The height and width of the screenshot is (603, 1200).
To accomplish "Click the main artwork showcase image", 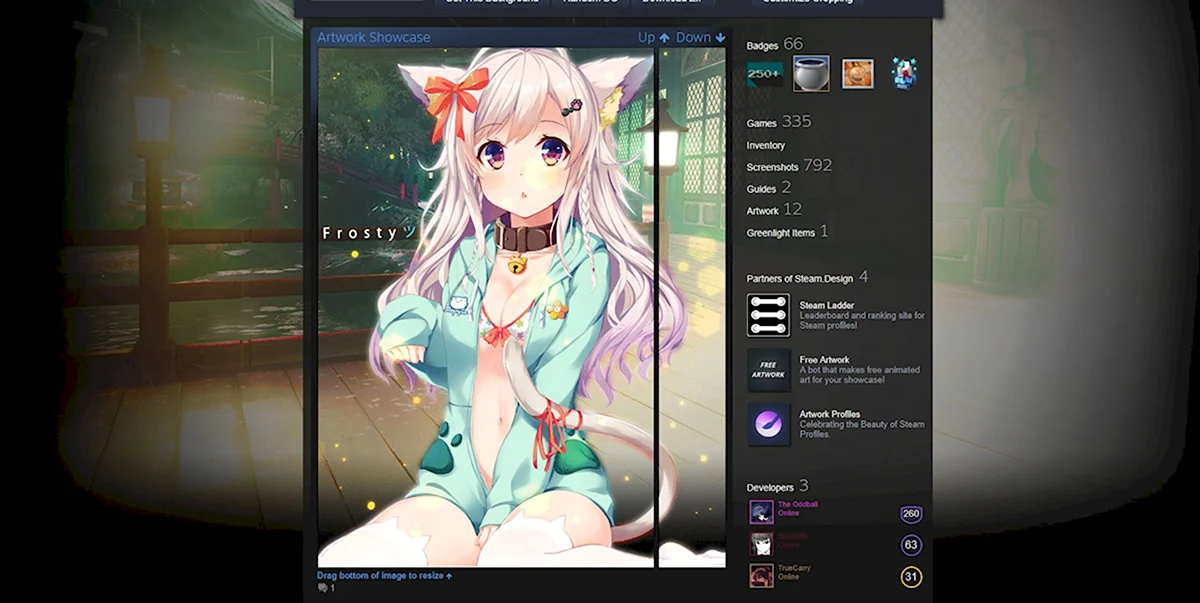I will (485, 307).
